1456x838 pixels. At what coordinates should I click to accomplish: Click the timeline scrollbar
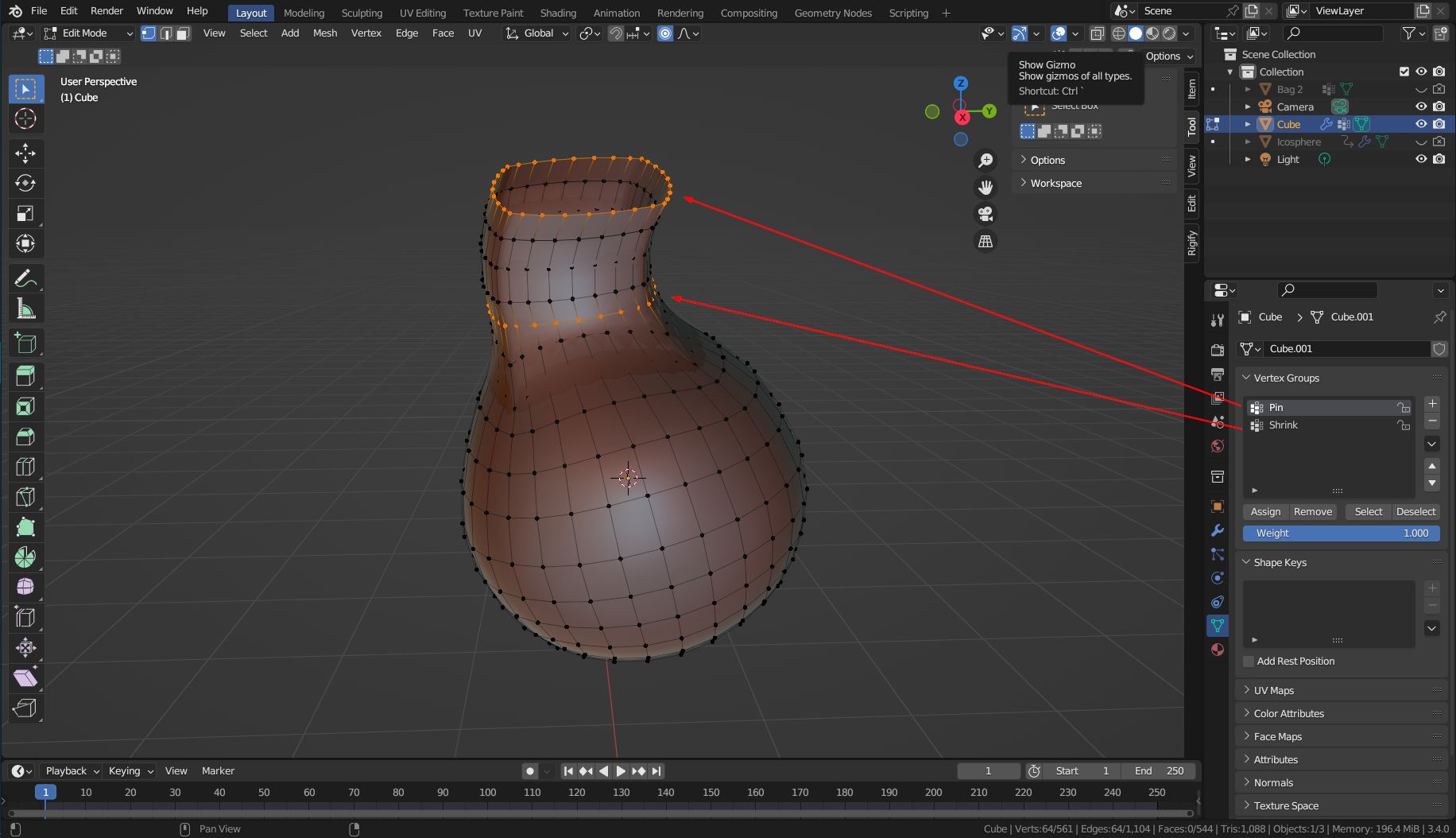(x=600, y=813)
